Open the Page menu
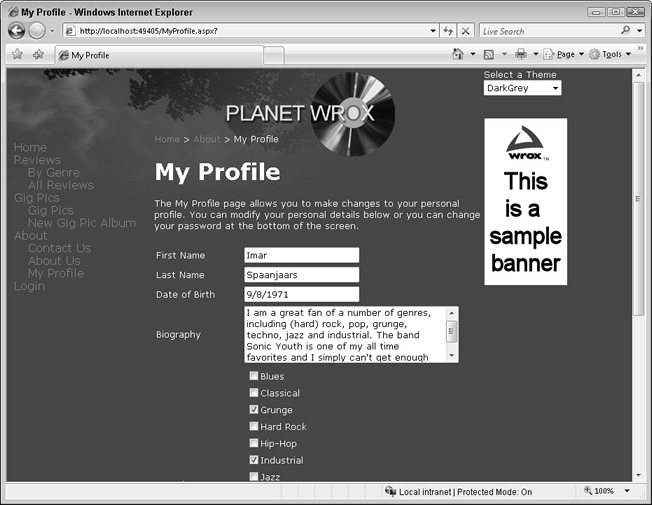The image size is (652, 505). coord(563,54)
